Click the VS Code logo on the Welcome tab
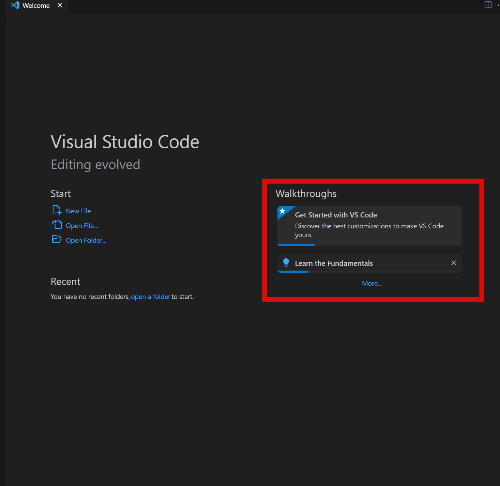This screenshot has width=500, height=486. tap(15, 5)
